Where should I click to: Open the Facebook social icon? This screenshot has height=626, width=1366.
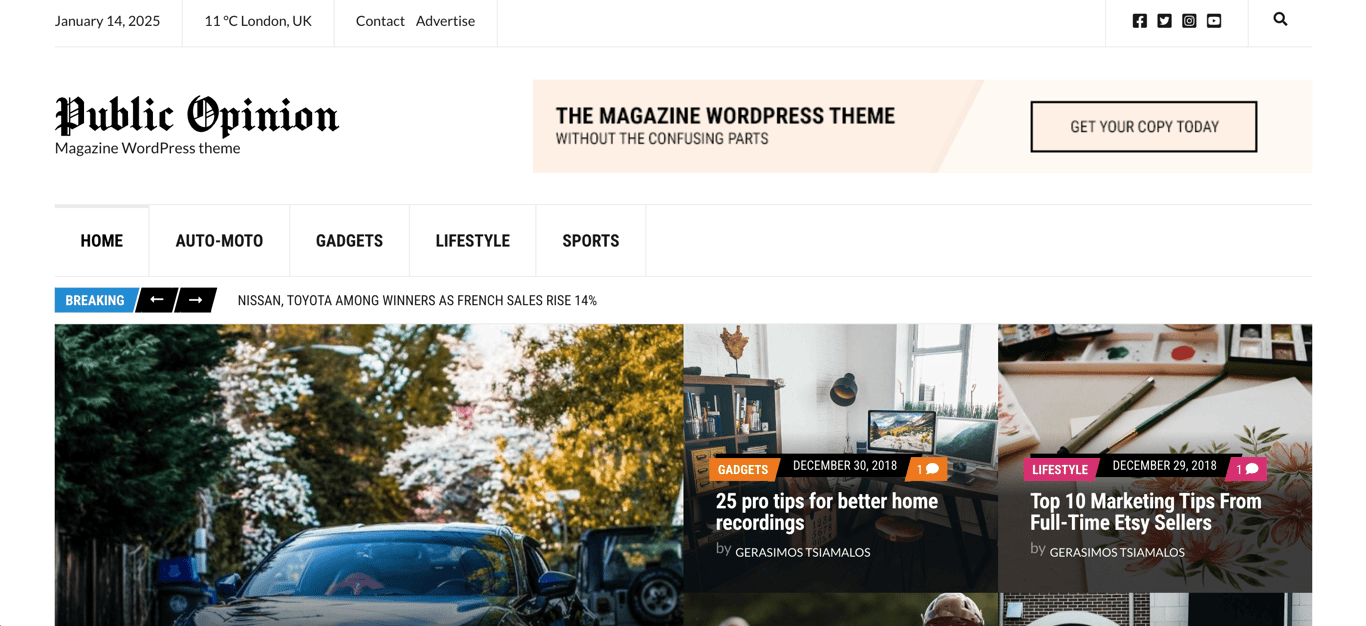1139,21
